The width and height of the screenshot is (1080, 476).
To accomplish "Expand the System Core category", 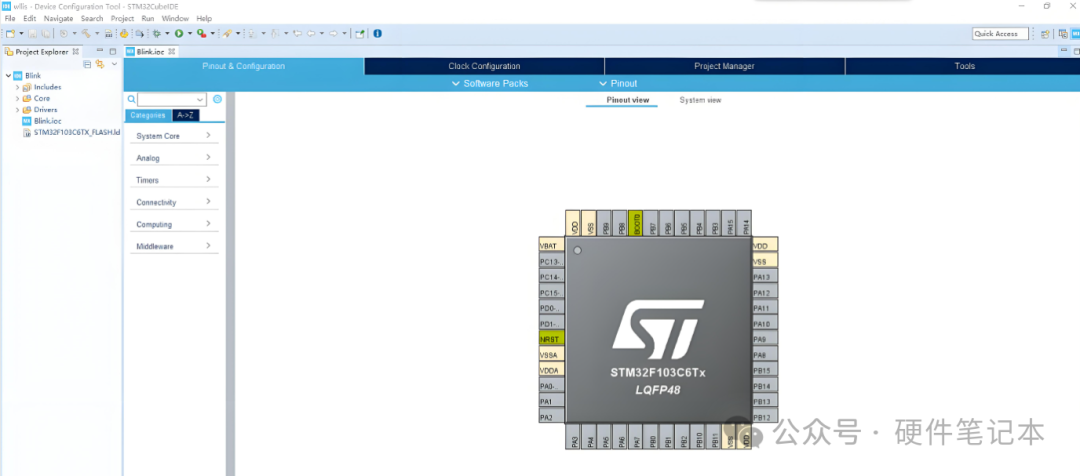I will coord(174,136).
